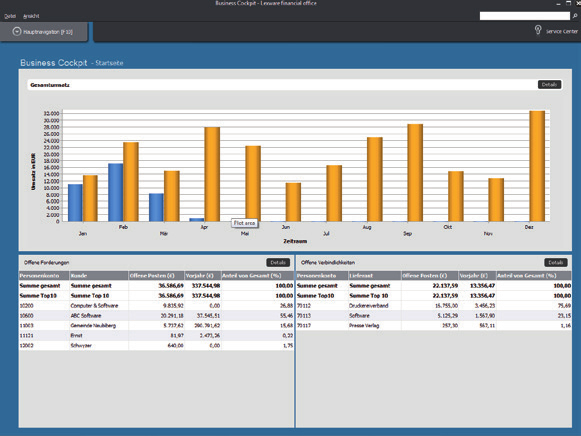581x436 pixels.
Task: Select the orange December bar
Action: pos(537,166)
